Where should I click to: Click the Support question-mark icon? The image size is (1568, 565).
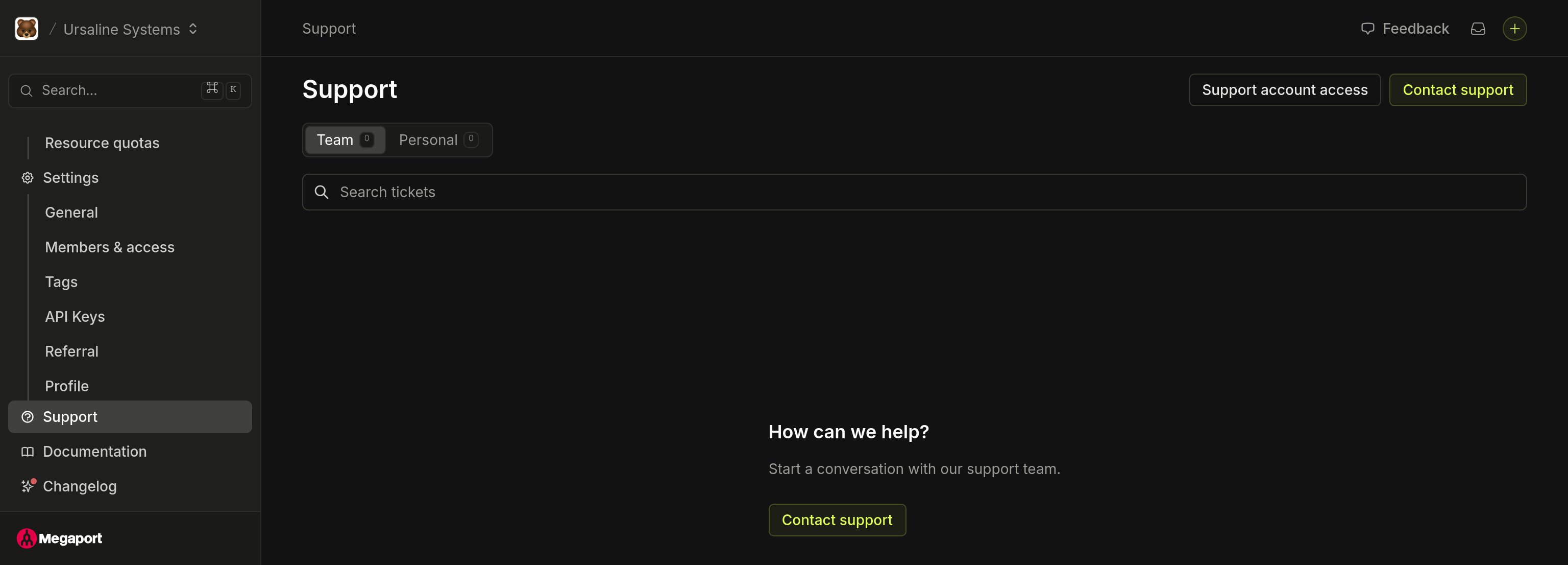[28, 417]
